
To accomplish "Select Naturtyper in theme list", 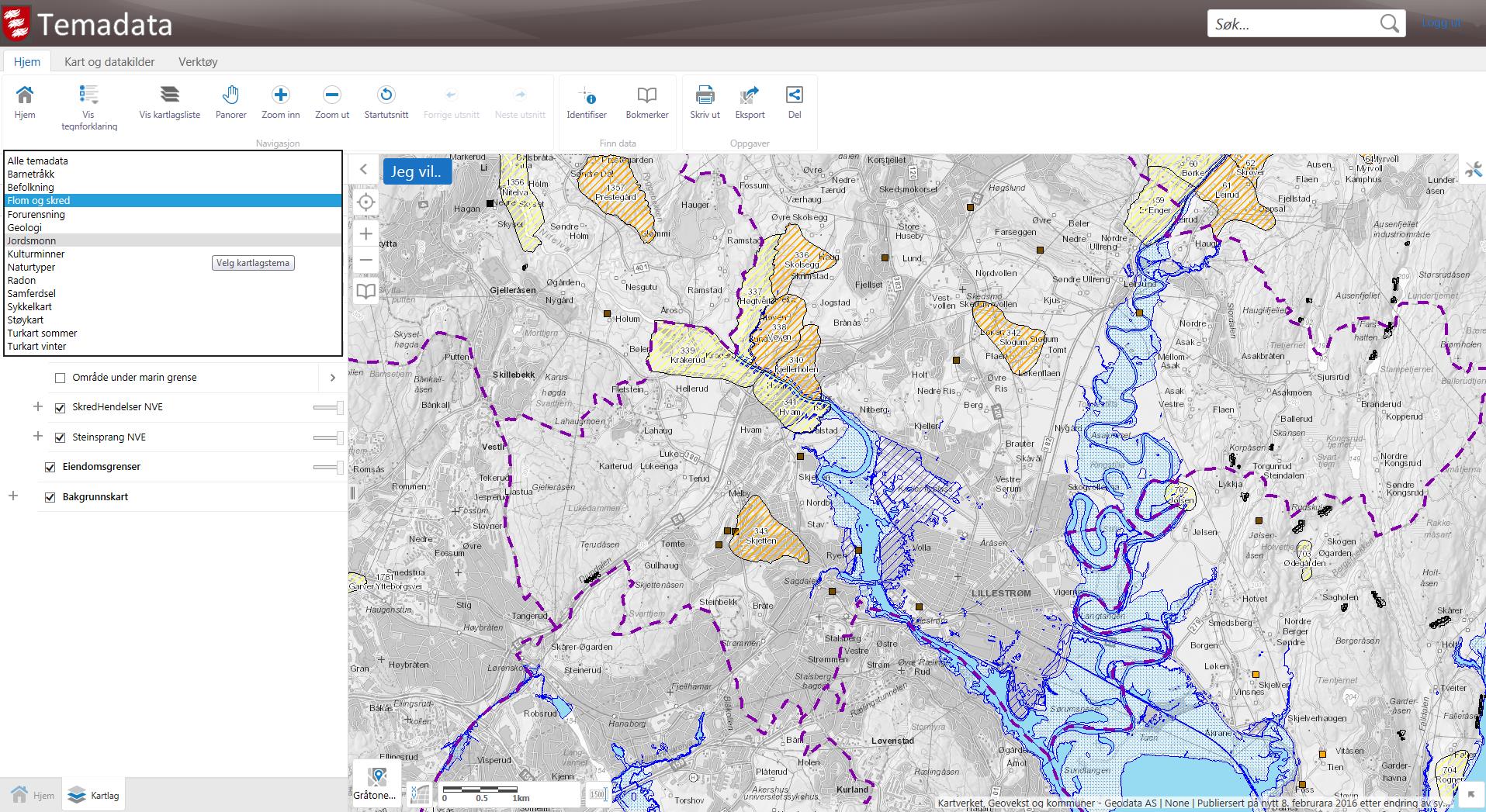I will point(172,267).
